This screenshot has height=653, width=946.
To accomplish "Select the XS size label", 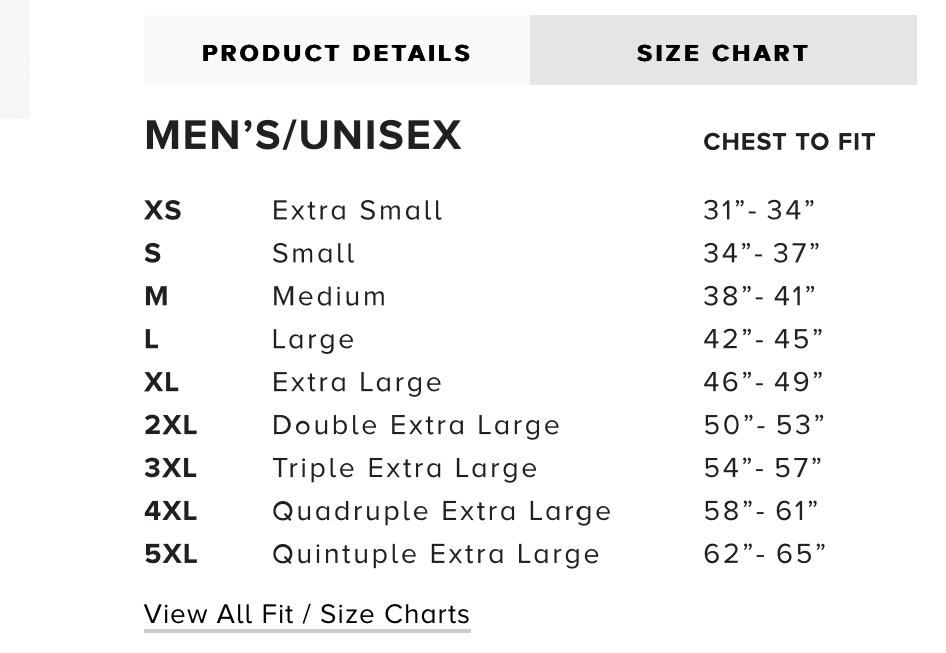I will [x=163, y=211].
